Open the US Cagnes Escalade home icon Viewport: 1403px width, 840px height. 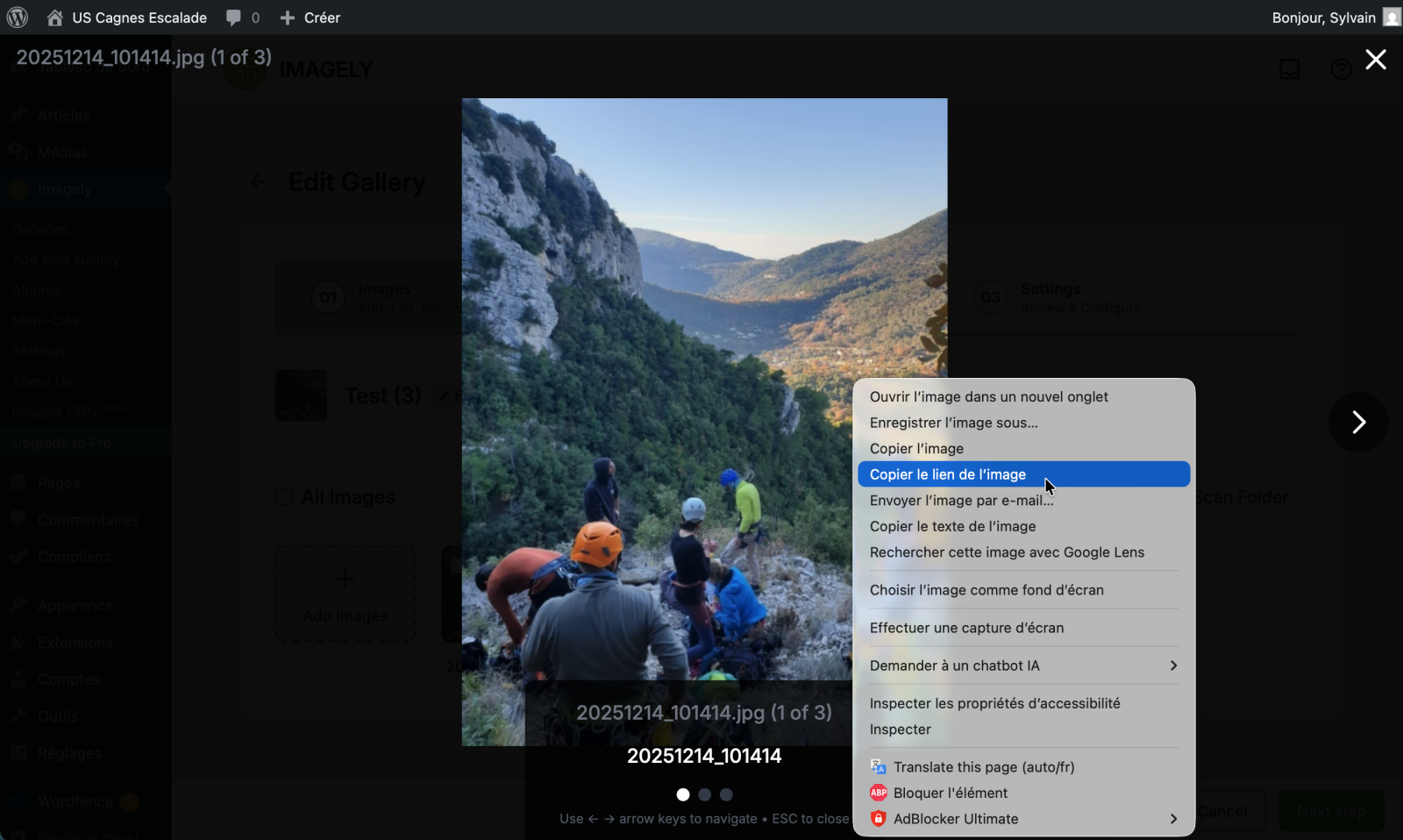point(54,18)
